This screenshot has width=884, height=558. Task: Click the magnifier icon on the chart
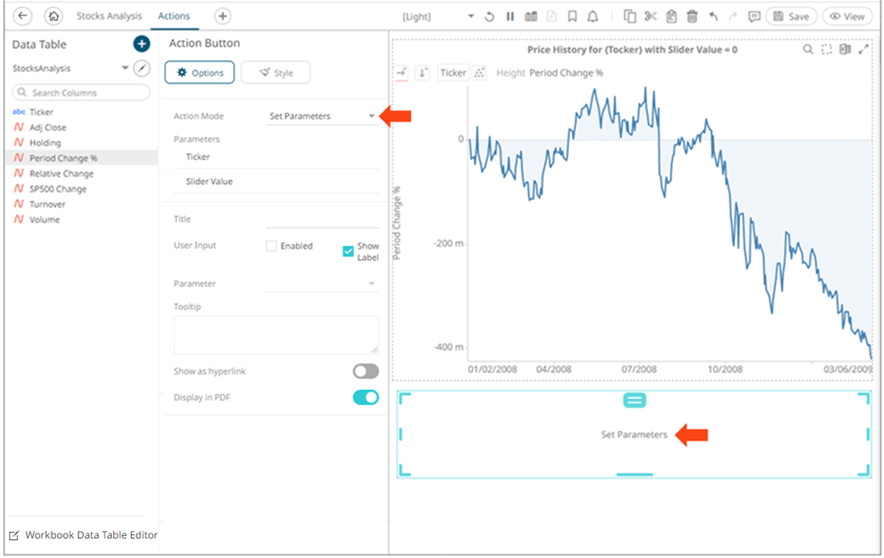click(808, 49)
